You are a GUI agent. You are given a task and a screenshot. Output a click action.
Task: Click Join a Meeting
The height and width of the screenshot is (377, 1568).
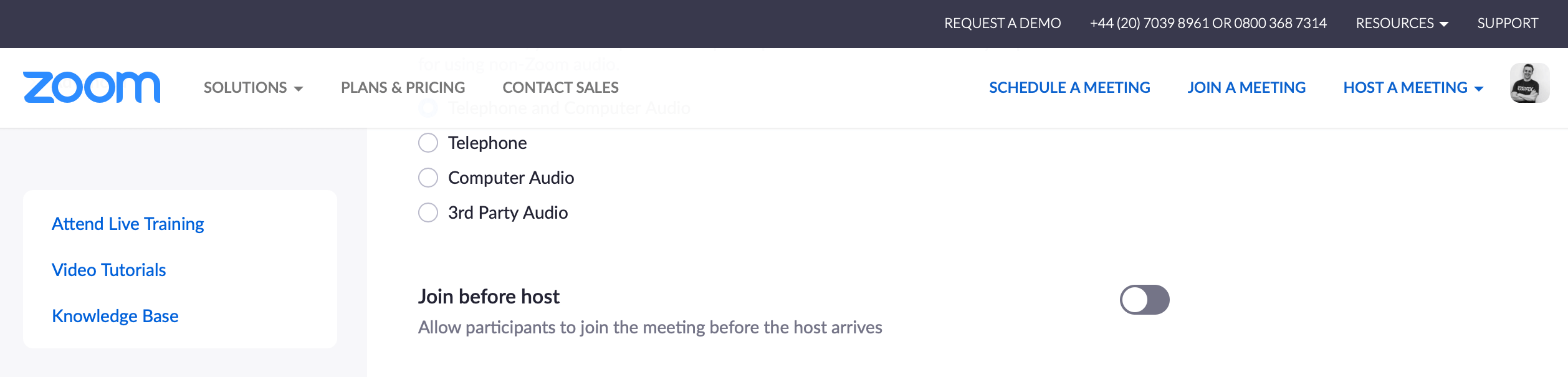point(1246,88)
